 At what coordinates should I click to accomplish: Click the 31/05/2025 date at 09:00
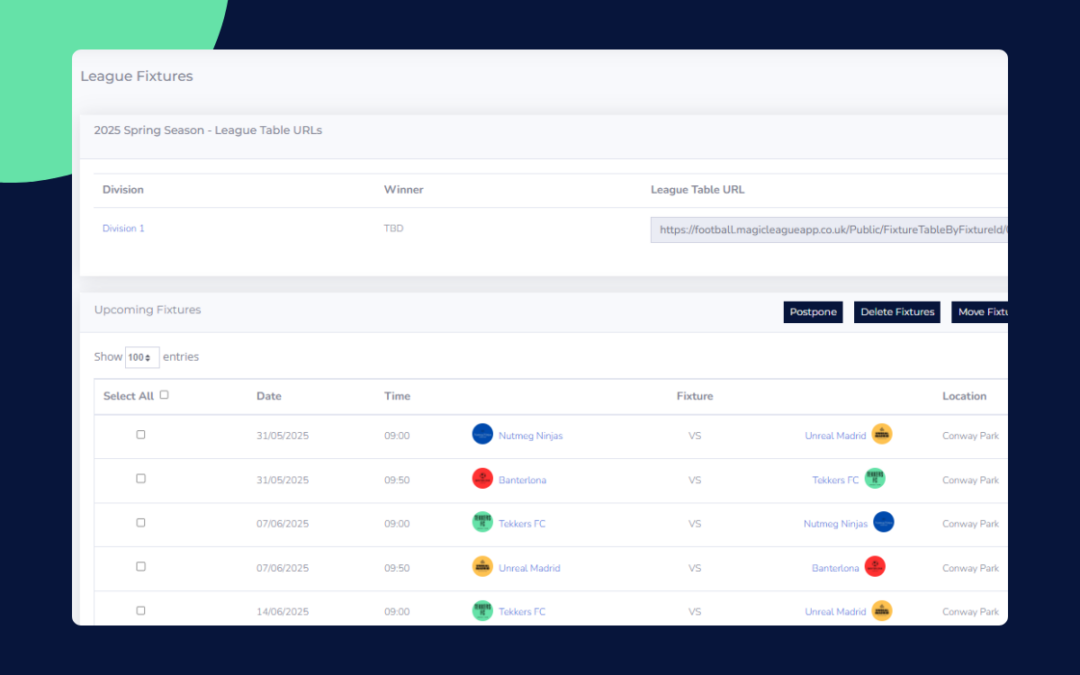pos(282,436)
